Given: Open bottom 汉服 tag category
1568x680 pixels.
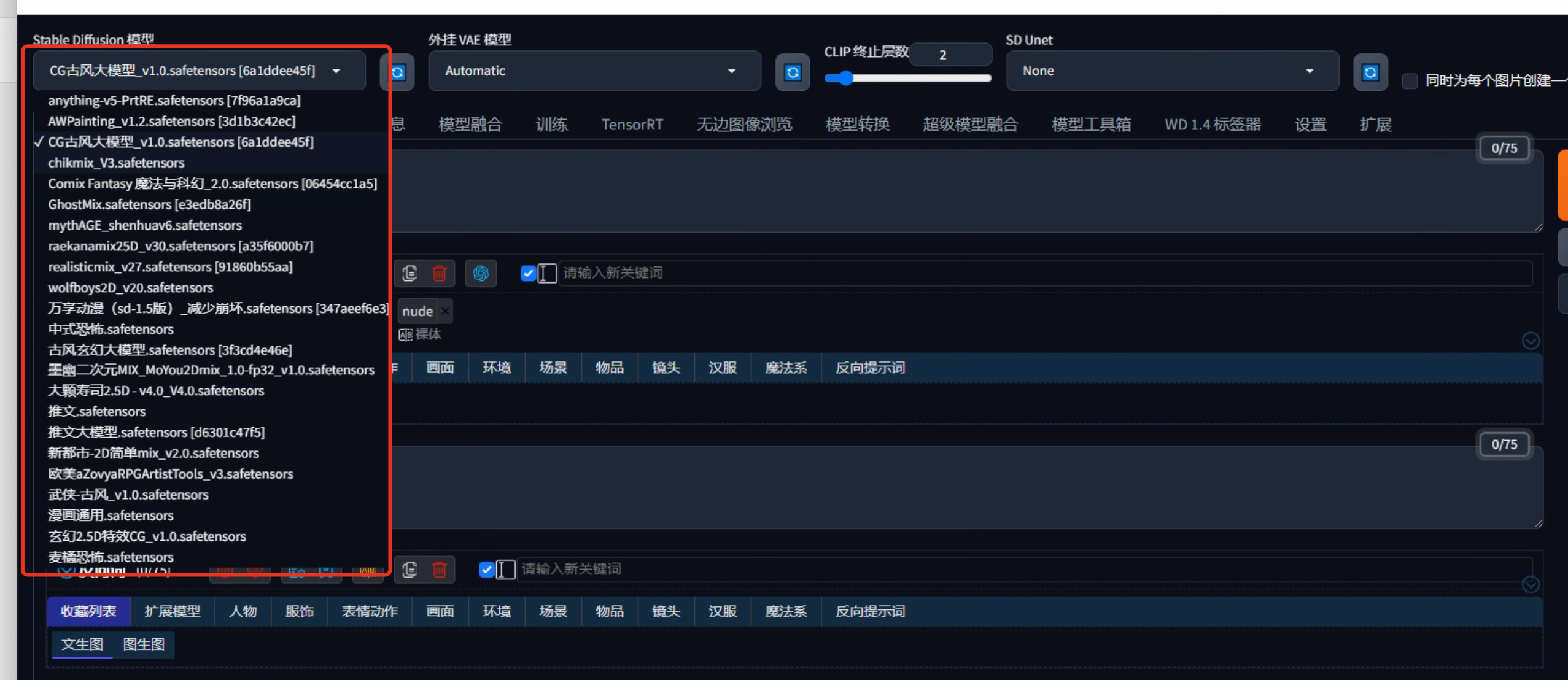Looking at the screenshot, I should pos(722,611).
